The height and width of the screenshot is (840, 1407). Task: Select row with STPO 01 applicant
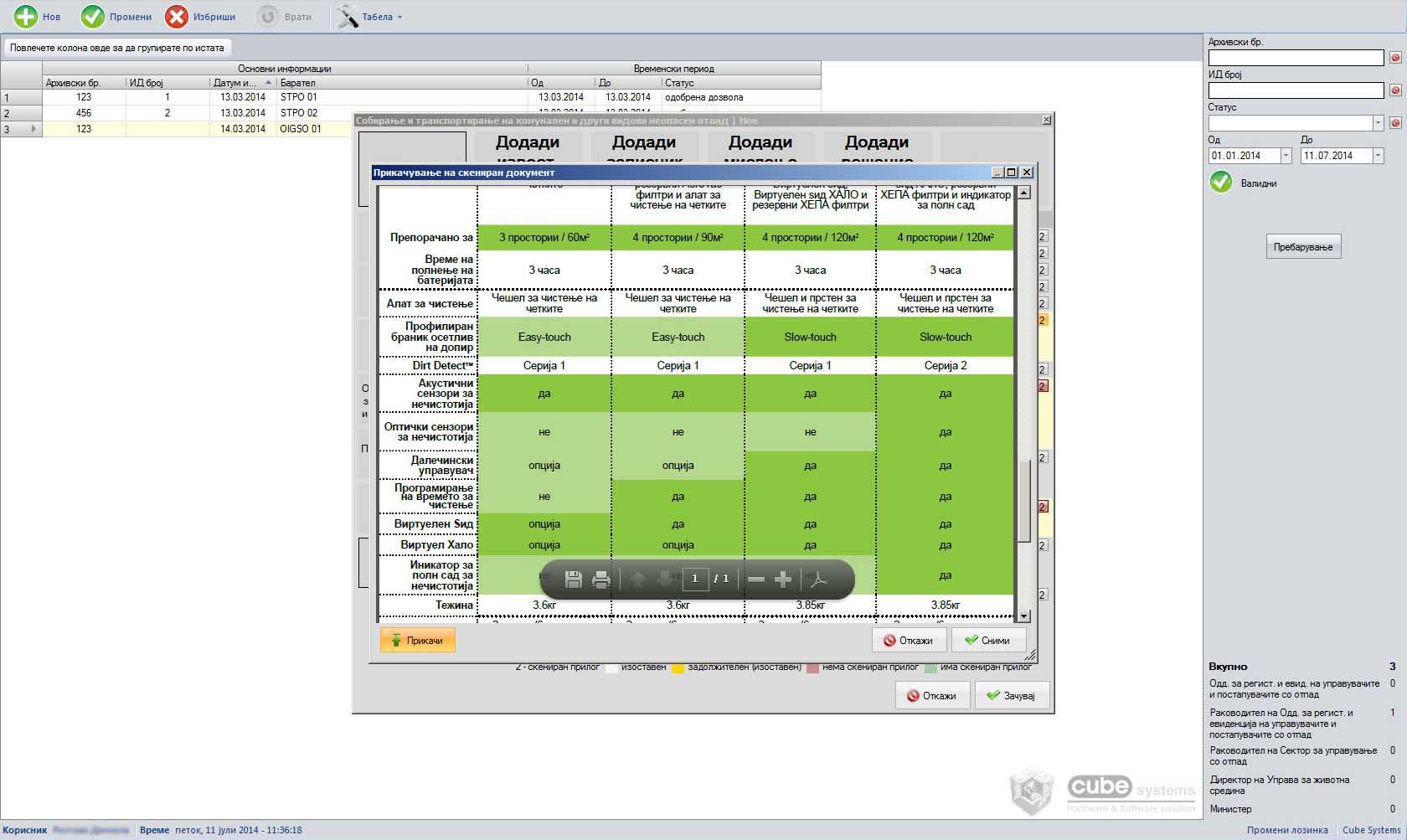click(x=410, y=97)
